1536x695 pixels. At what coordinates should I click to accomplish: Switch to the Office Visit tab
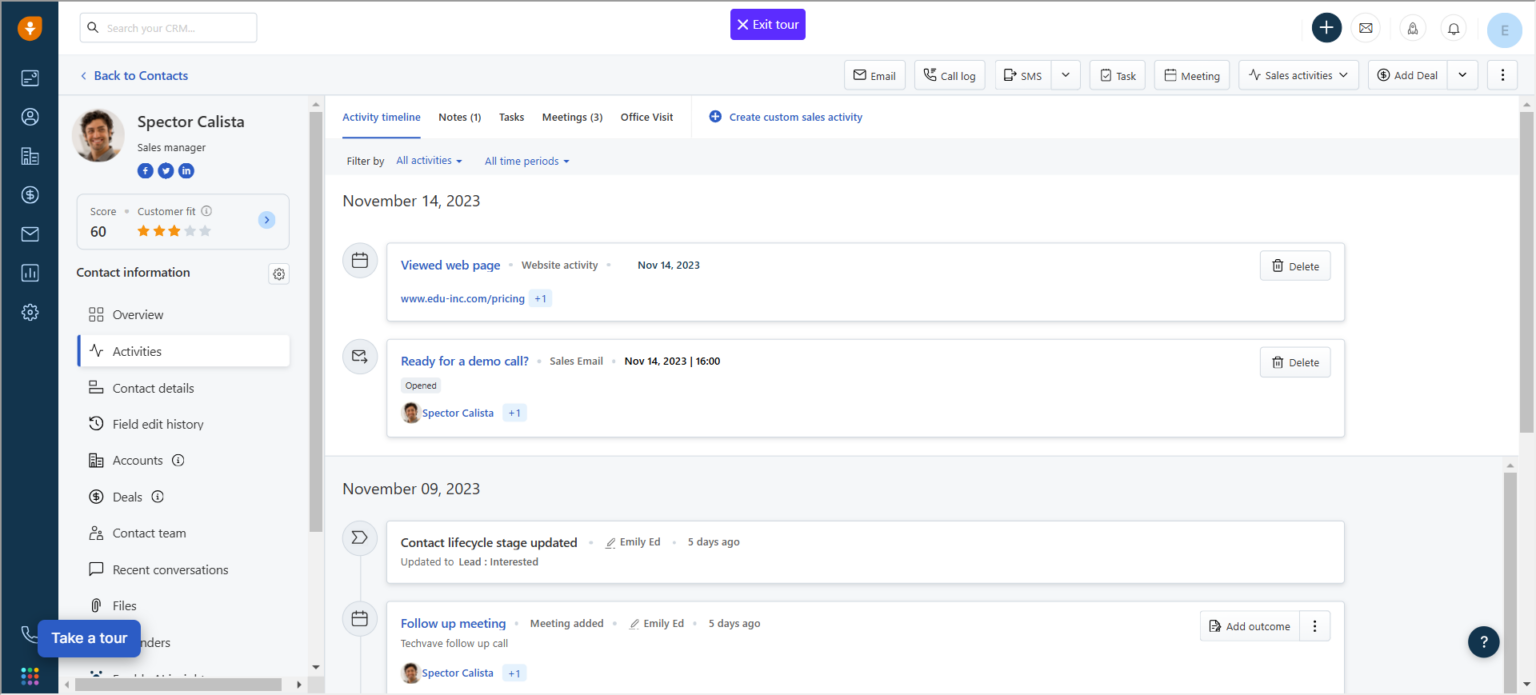(x=647, y=117)
